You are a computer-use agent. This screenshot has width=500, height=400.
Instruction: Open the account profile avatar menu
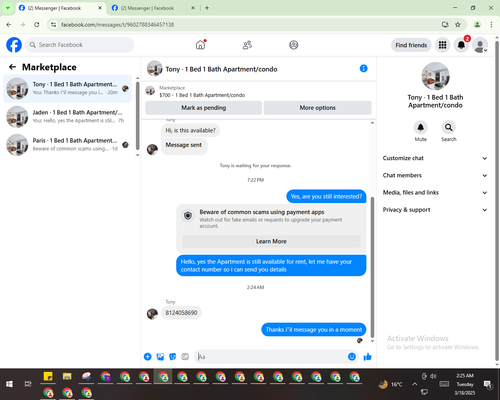pos(480,45)
